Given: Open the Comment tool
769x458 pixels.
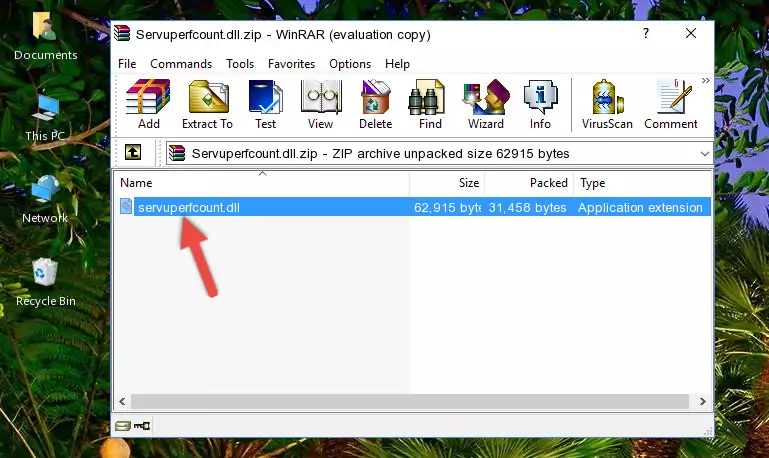Looking at the screenshot, I should tap(670, 104).
